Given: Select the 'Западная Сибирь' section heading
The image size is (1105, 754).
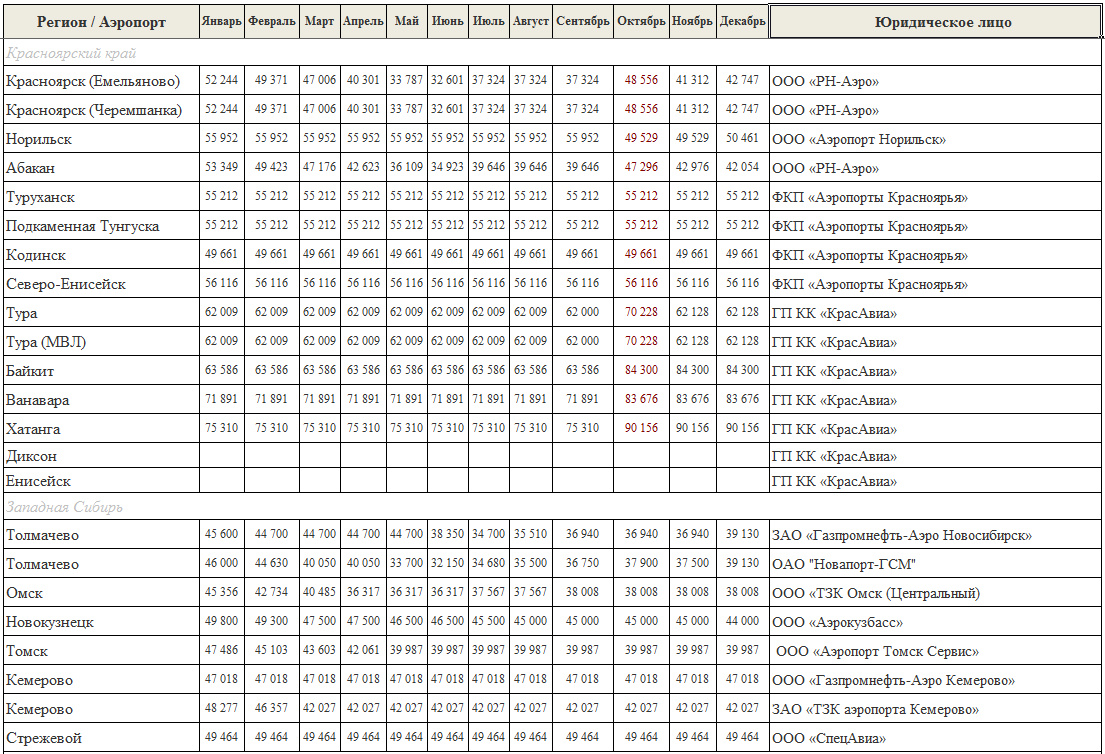Looking at the screenshot, I should (x=64, y=507).
